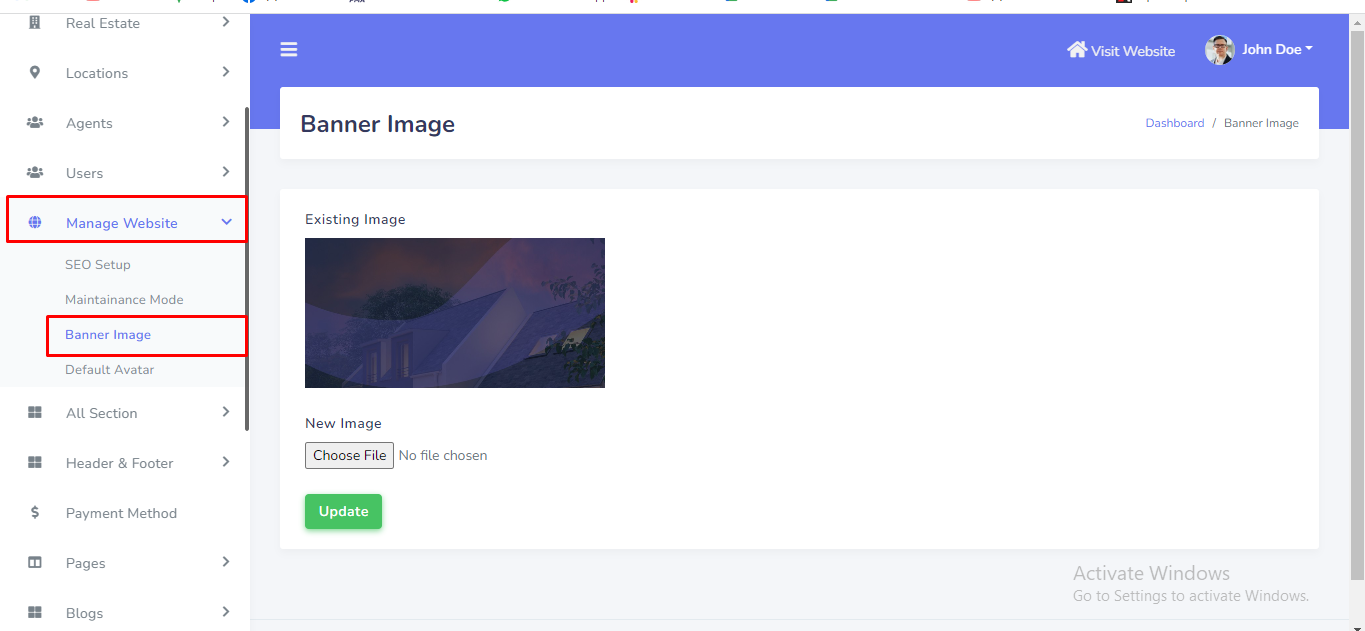Click the Payment Method dollar icon
The width and height of the screenshot is (1365, 631).
point(35,513)
